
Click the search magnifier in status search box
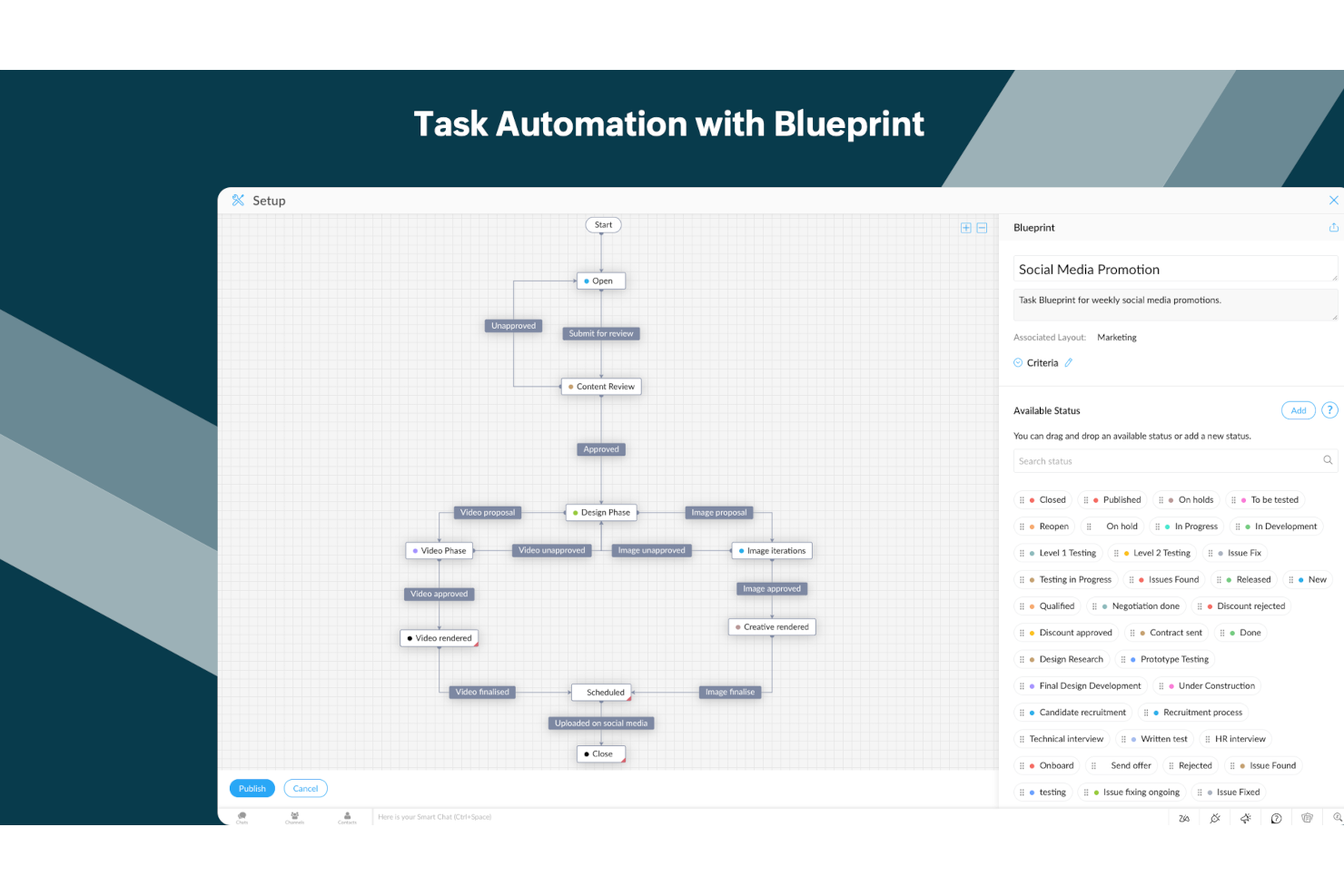(x=1328, y=460)
